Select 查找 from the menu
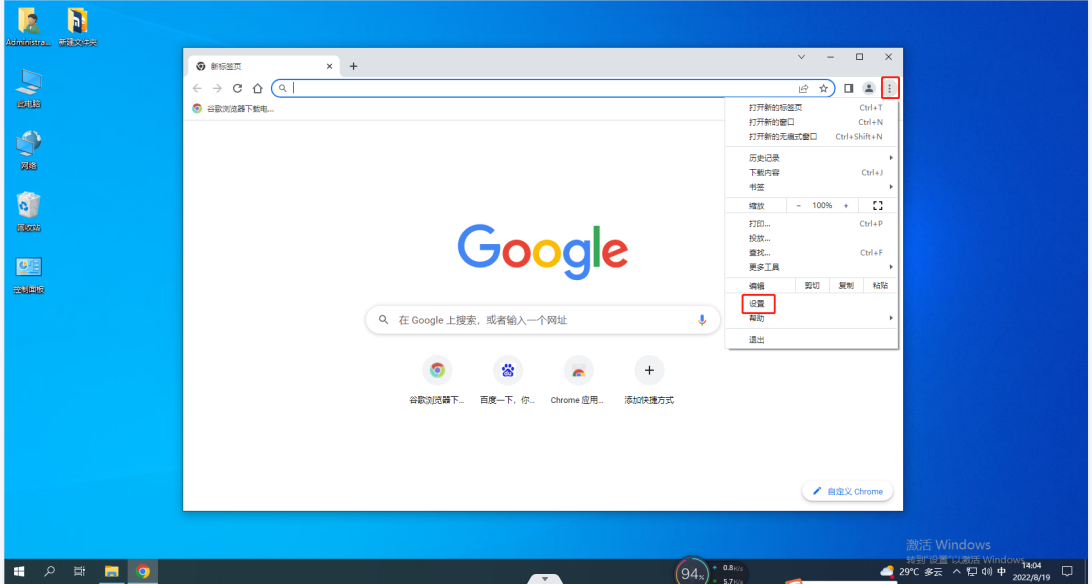 tap(811, 253)
